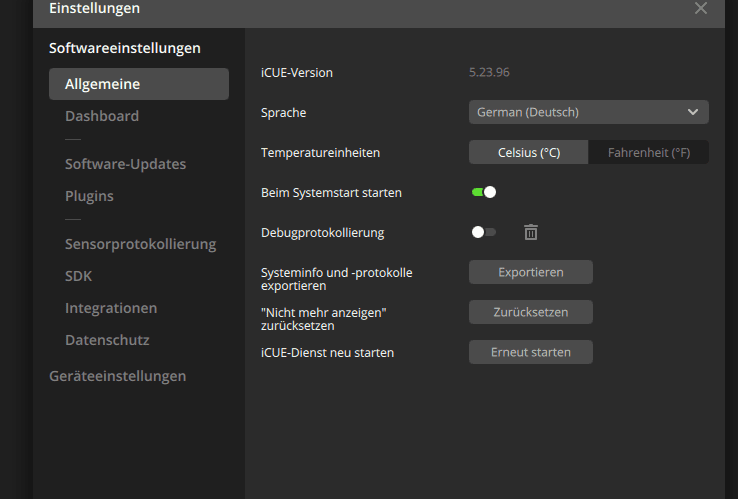
Task: Expand Geräteeinstellungen in the sidebar
Action: pyautogui.click(x=117, y=376)
